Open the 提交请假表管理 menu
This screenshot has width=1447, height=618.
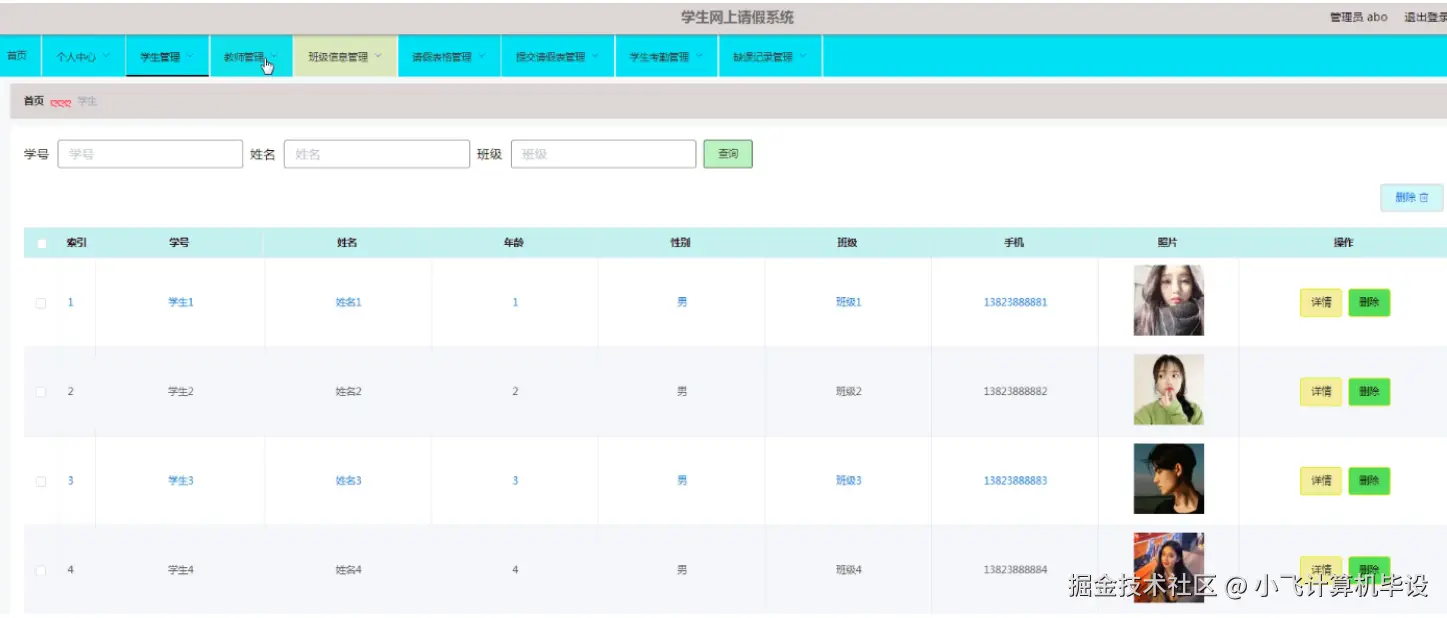[x=557, y=57]
